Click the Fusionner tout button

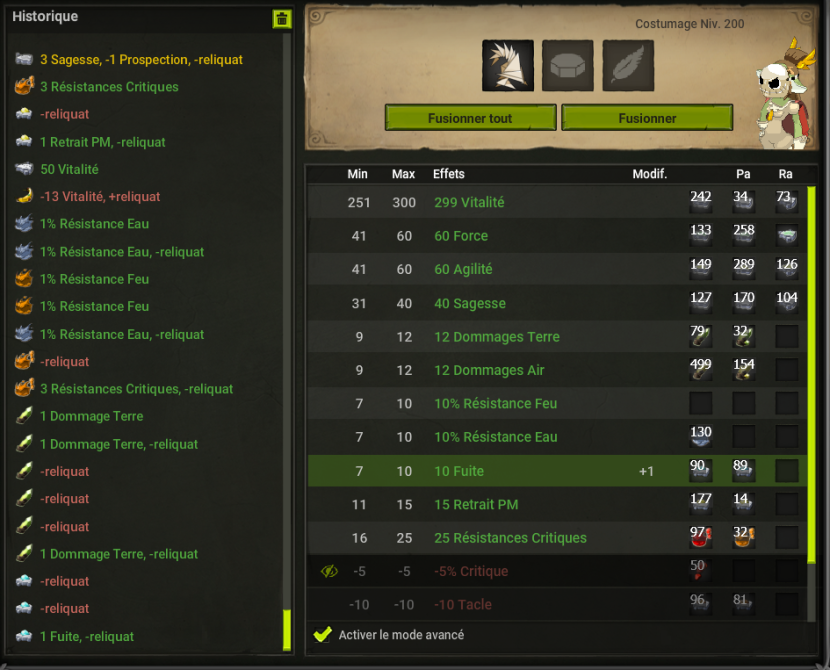(x=470, y=117)
